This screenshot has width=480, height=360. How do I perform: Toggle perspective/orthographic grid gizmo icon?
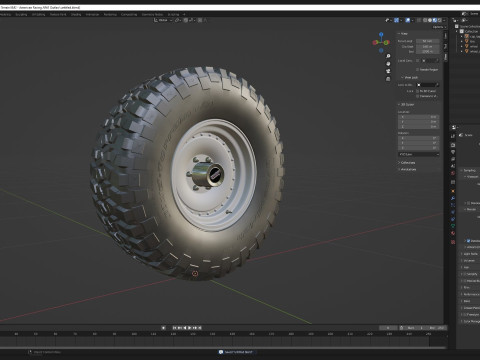point(388,79)
